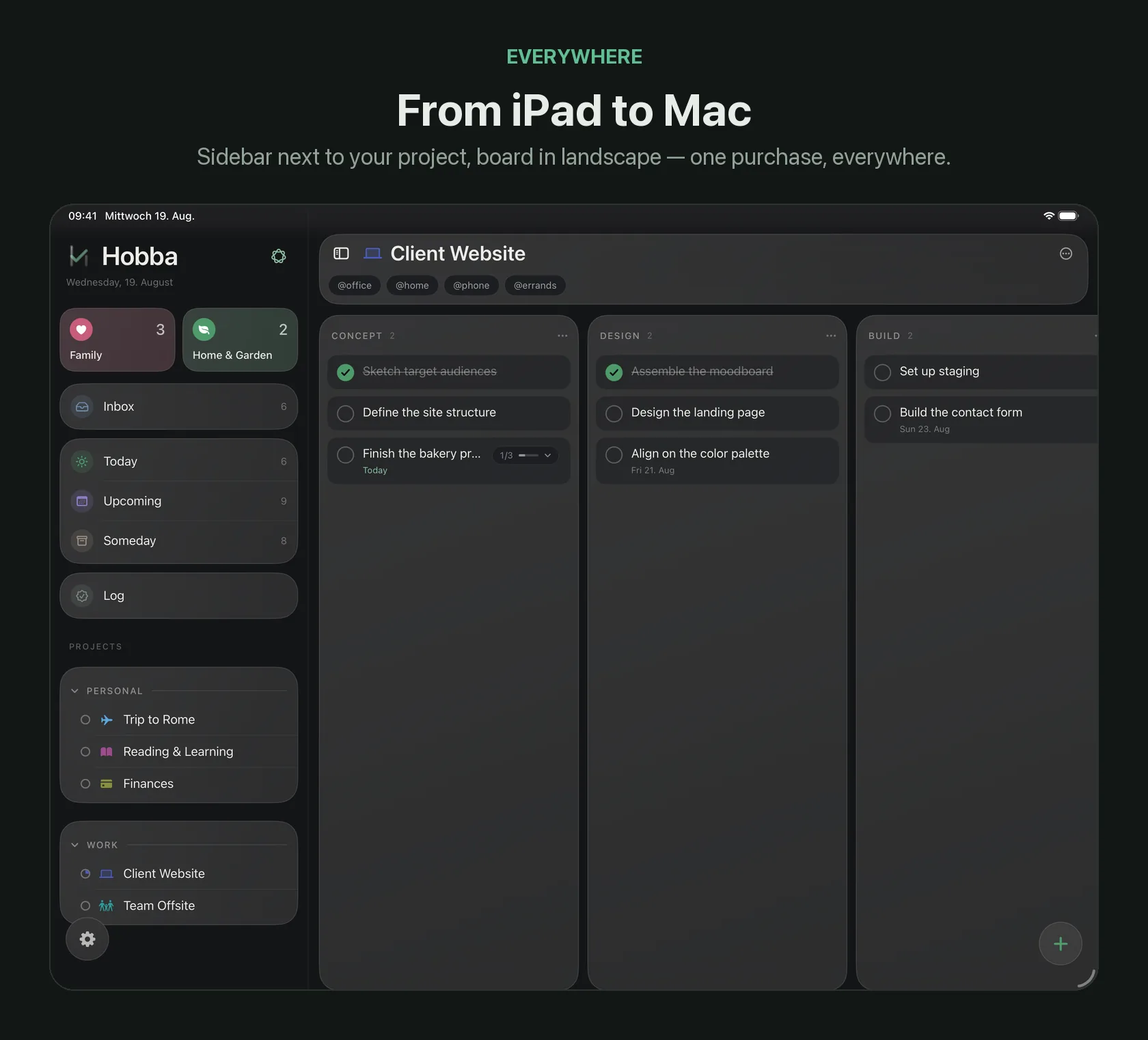Open the Align on the color palette task
1148x1040 pixels.
coord(717,461)
